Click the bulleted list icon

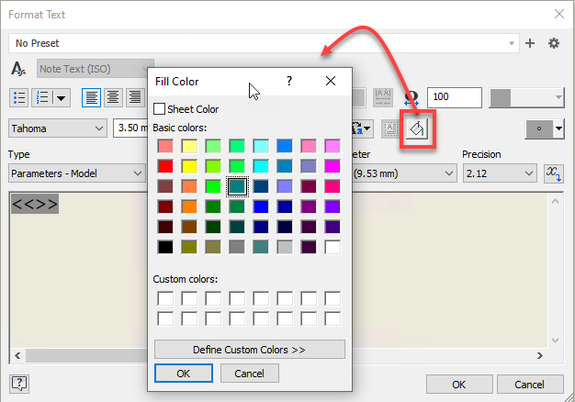pos(19,98)
